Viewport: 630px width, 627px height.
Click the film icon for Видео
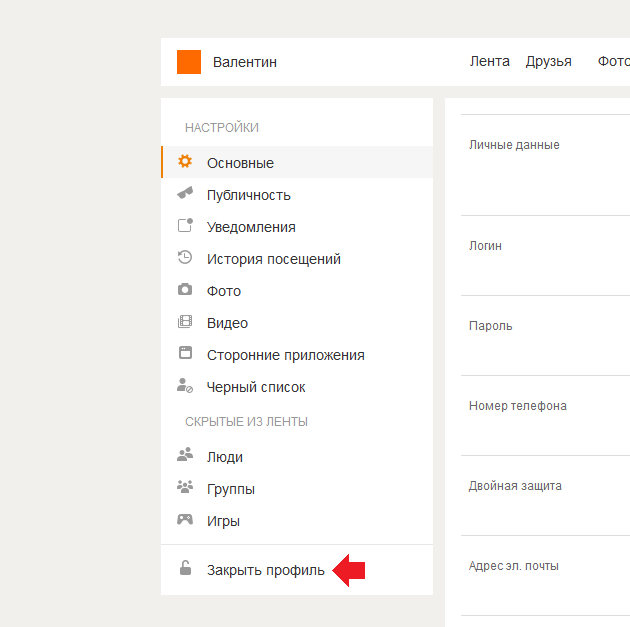tap(185, 322)
